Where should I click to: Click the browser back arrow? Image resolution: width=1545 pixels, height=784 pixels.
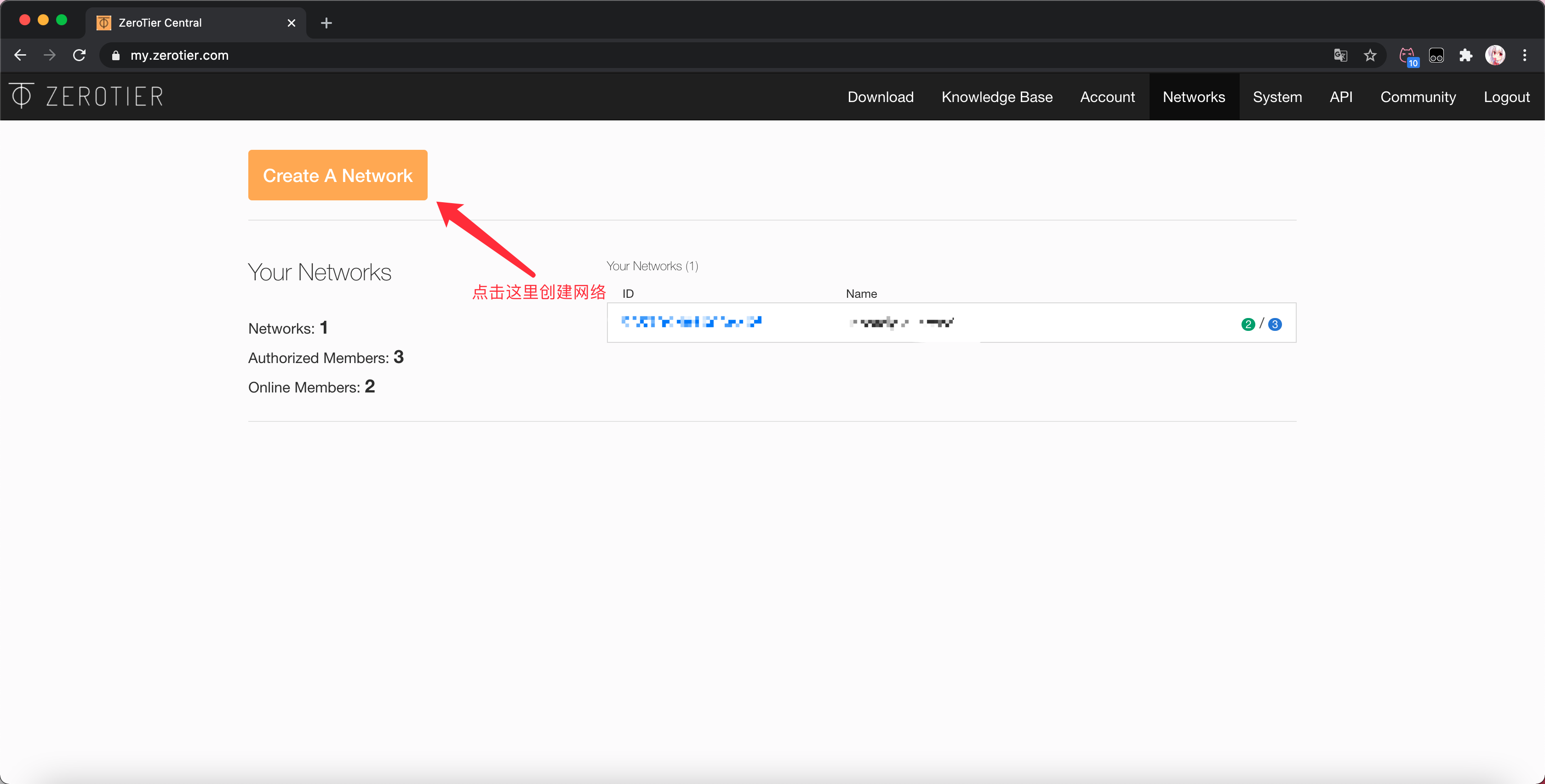click(20, 55)
